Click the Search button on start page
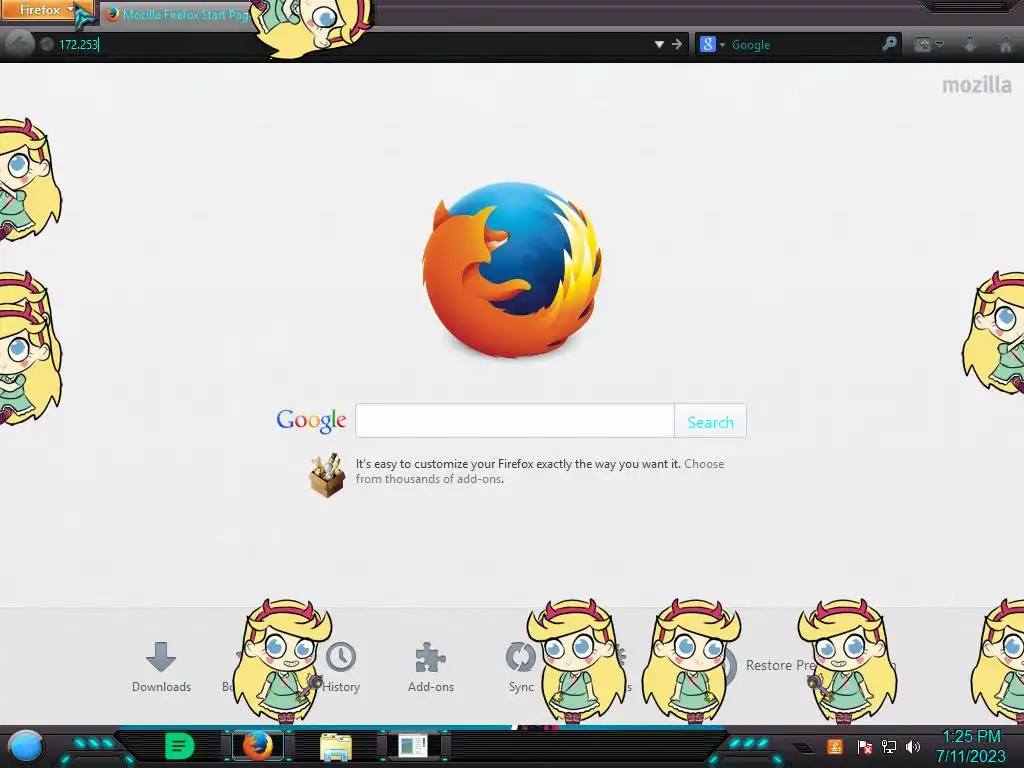The width and height of the screenshot is (1024, 768). [x=711, y=422]
